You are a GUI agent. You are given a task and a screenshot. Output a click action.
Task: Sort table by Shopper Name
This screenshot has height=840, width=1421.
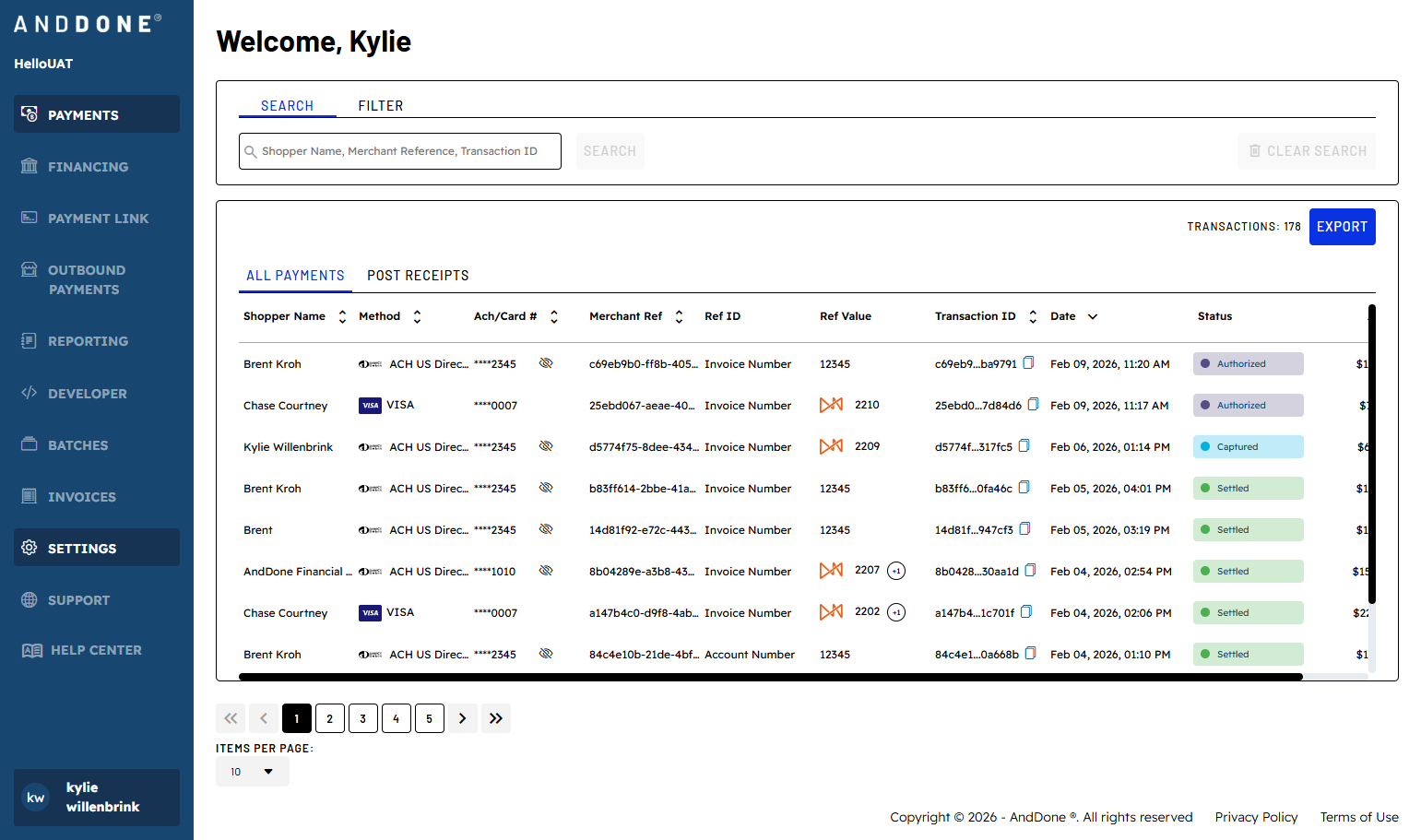click(x=342, y=316)
